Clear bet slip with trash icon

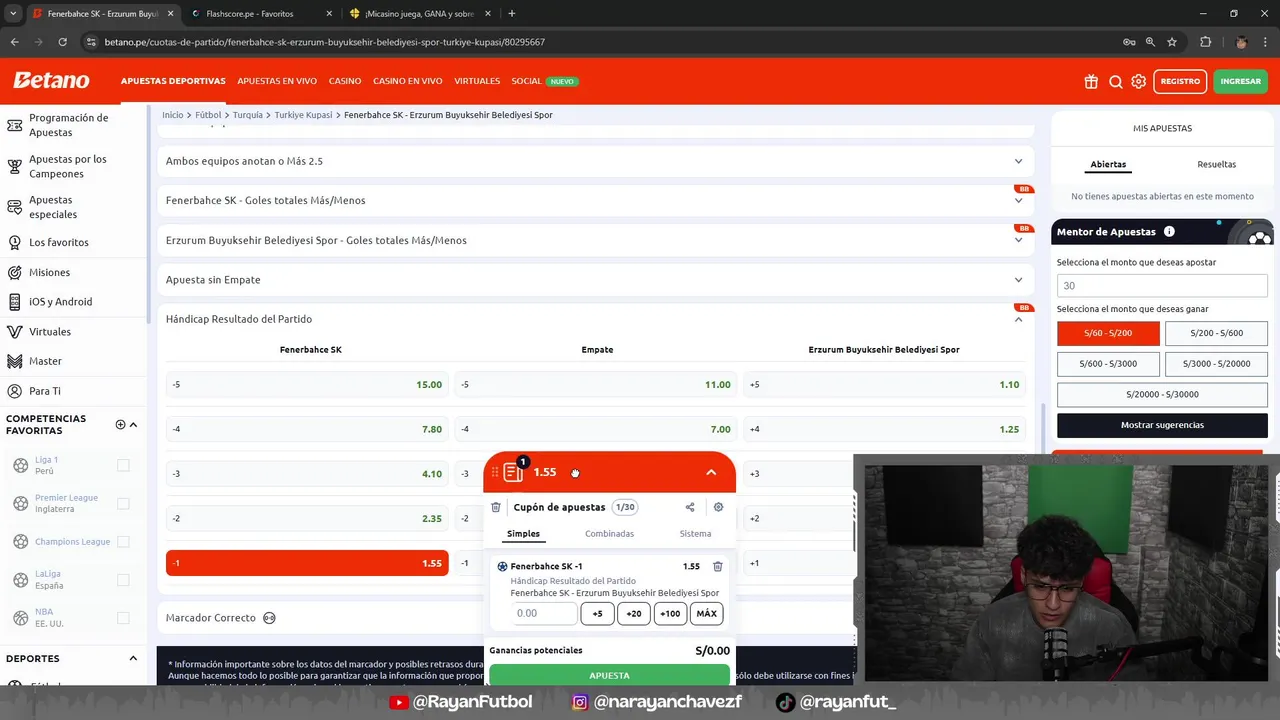pos(496,507)
